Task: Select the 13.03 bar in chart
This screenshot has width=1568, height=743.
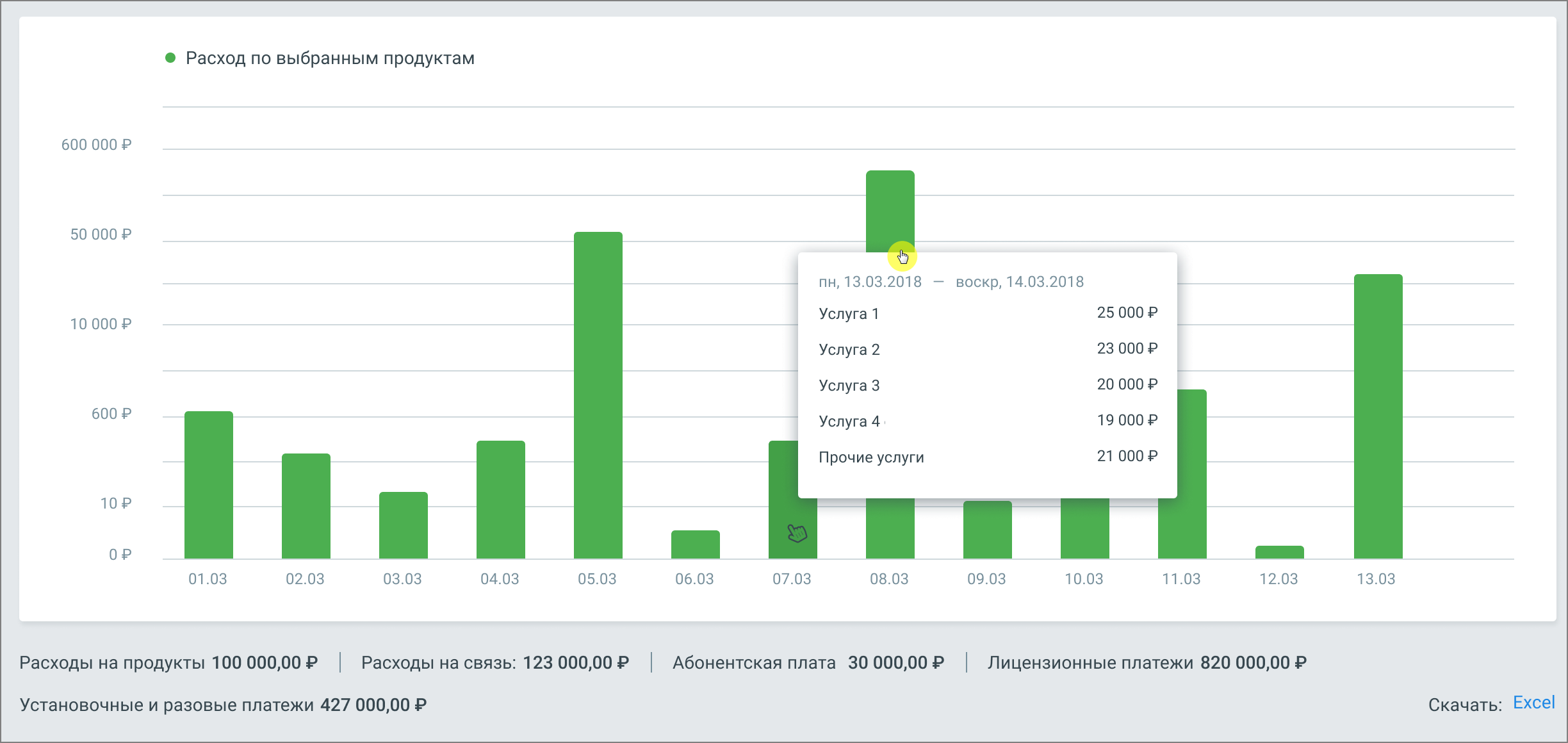Action: coord(1378,416)
